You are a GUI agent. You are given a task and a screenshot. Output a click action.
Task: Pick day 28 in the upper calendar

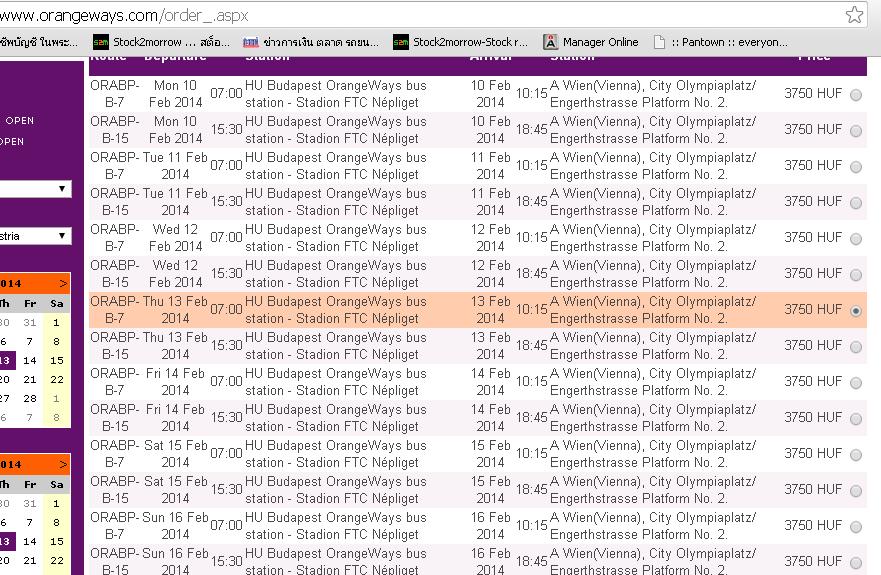pyautogui.click(x=30, y=399)
